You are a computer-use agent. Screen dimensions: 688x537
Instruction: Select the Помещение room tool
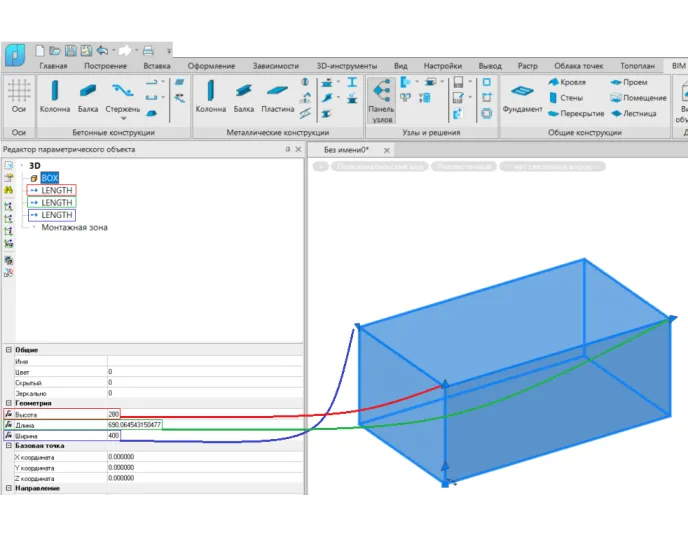pyautogui.click(x=638, y=98)
